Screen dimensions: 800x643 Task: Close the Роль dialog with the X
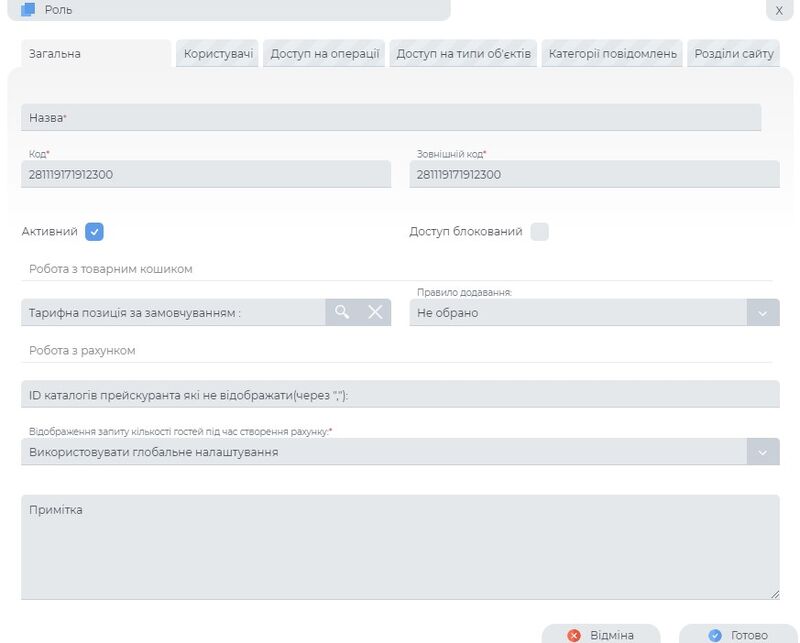coord(778,11)
